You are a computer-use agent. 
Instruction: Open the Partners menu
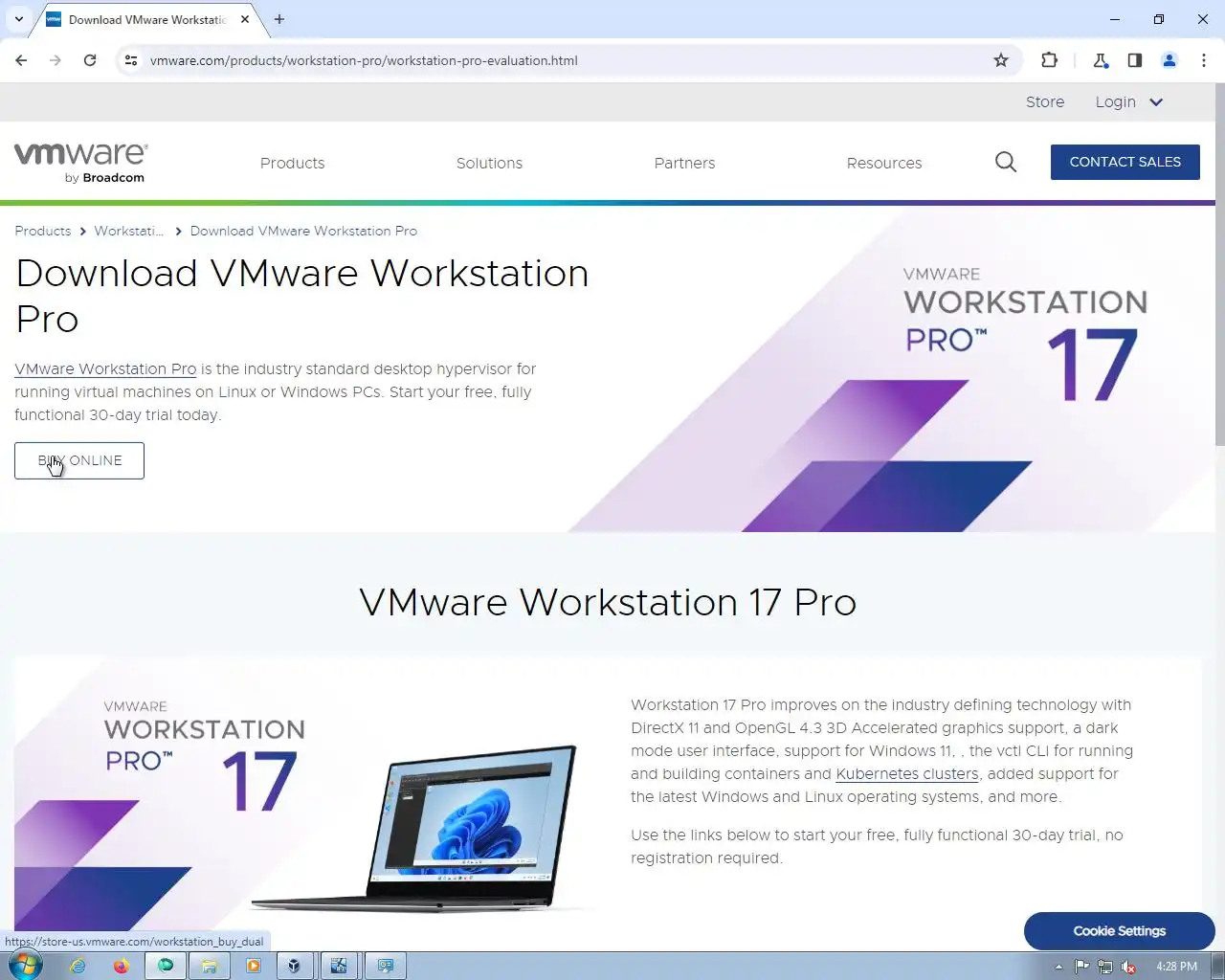tap(684, 163)
